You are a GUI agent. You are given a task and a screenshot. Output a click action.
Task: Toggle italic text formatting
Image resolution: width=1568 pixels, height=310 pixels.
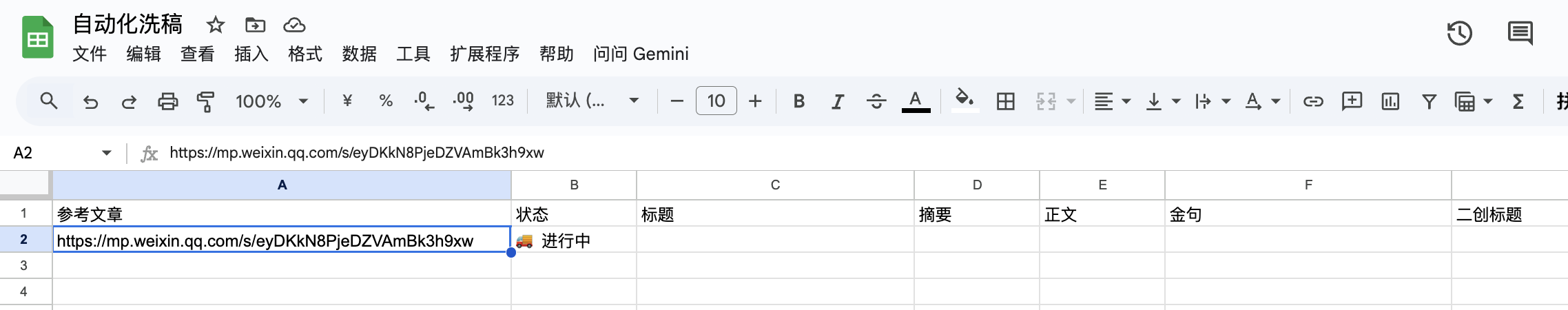pos(837,102)
